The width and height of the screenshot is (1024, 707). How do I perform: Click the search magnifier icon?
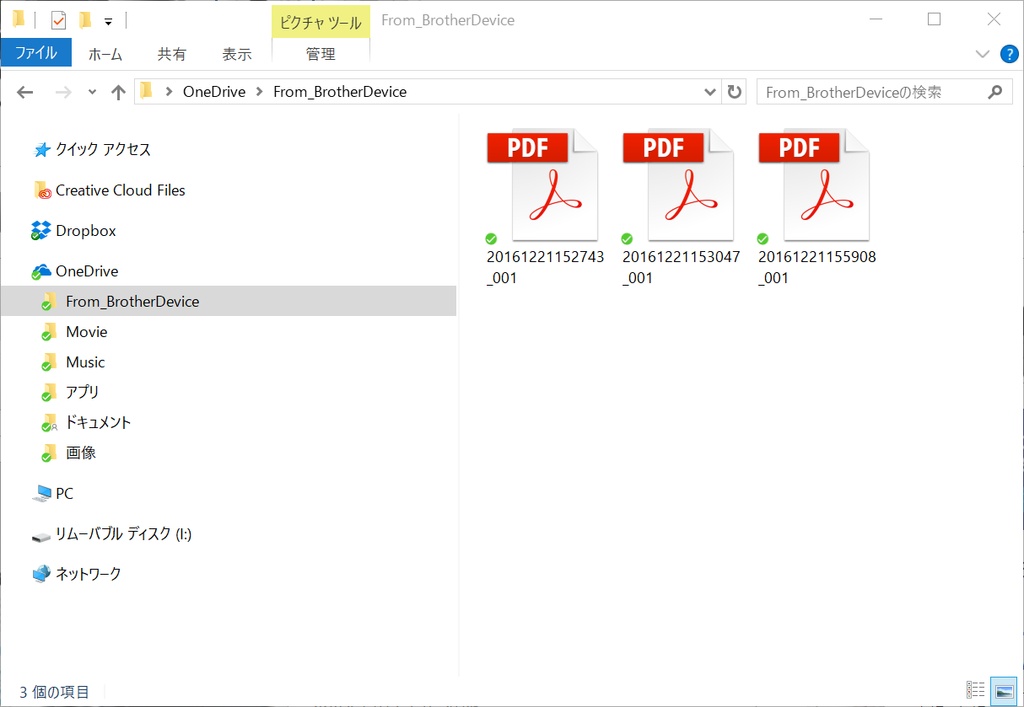(x=995, y=92)
